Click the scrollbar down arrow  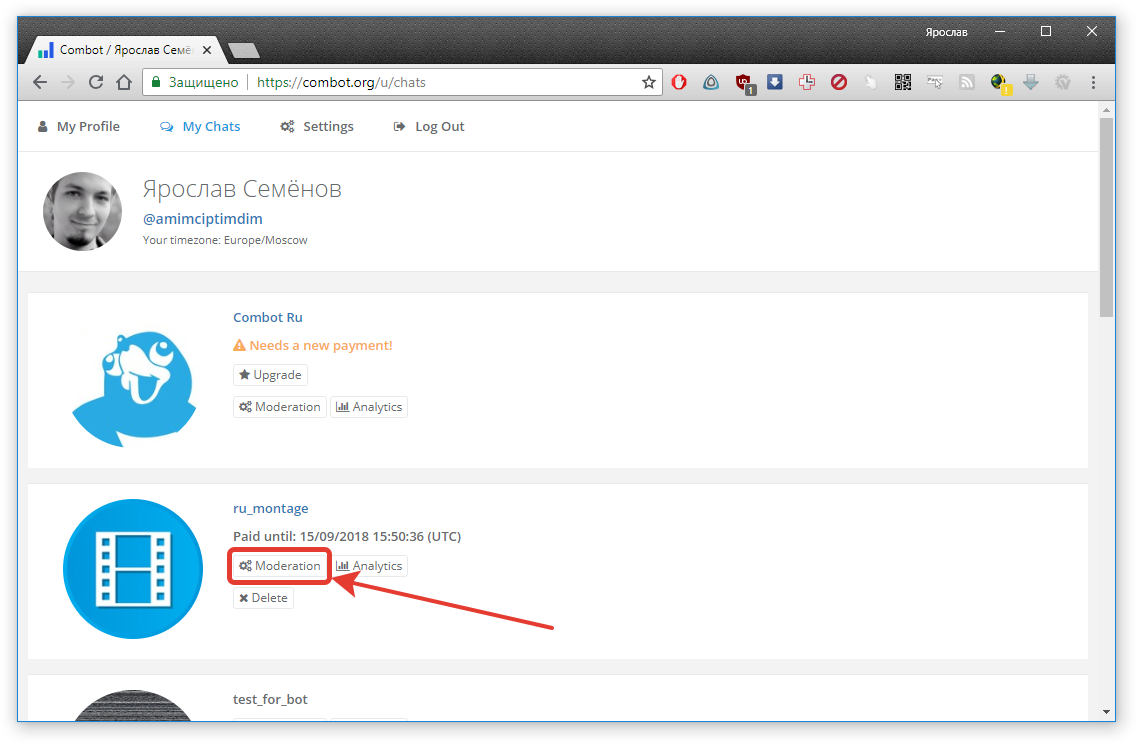[x=1106, y=712]
